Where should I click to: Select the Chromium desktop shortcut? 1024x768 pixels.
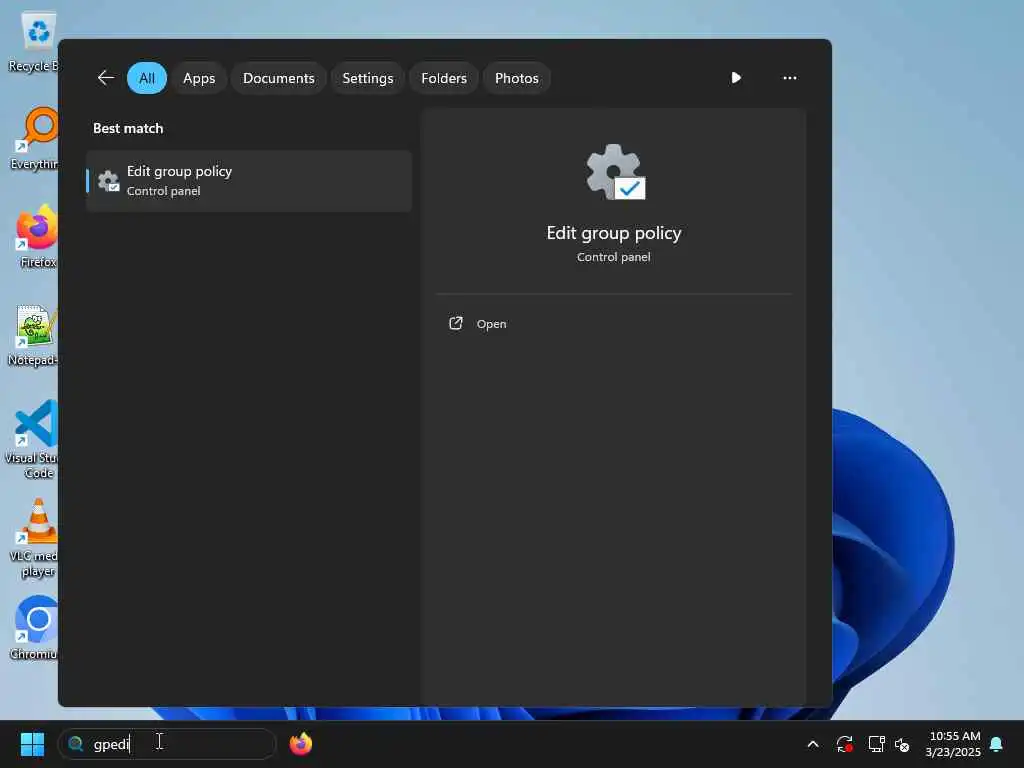pyautogui.click(x=34, y=628)
